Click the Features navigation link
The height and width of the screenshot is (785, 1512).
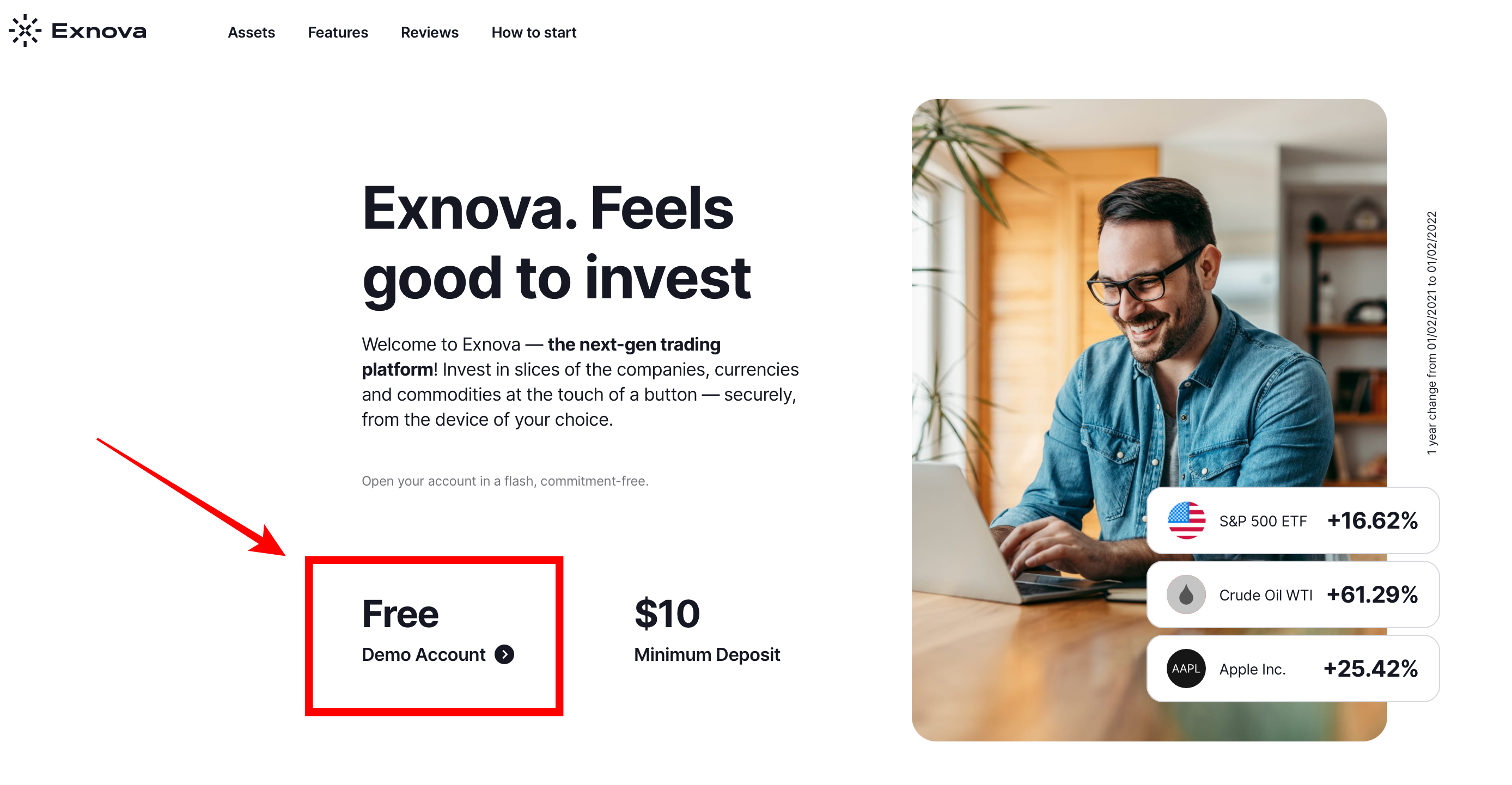pos(338,32)
